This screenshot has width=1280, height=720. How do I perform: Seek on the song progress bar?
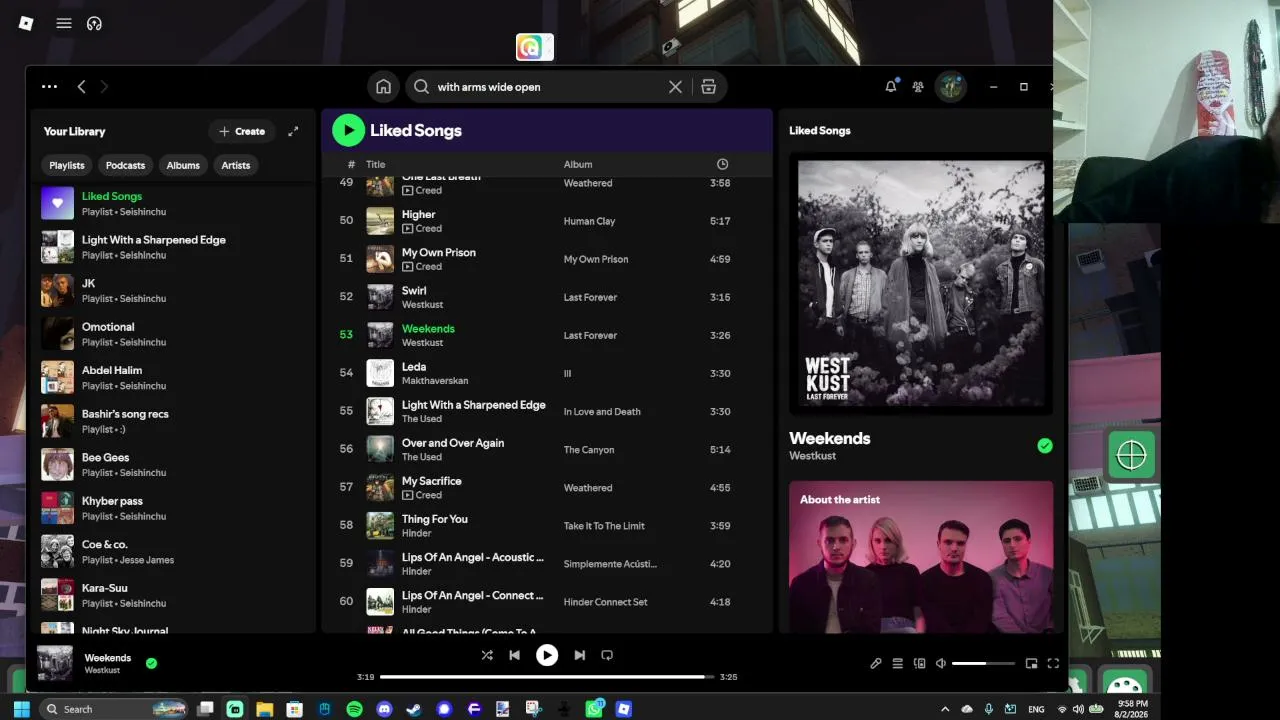coord(547,677)
